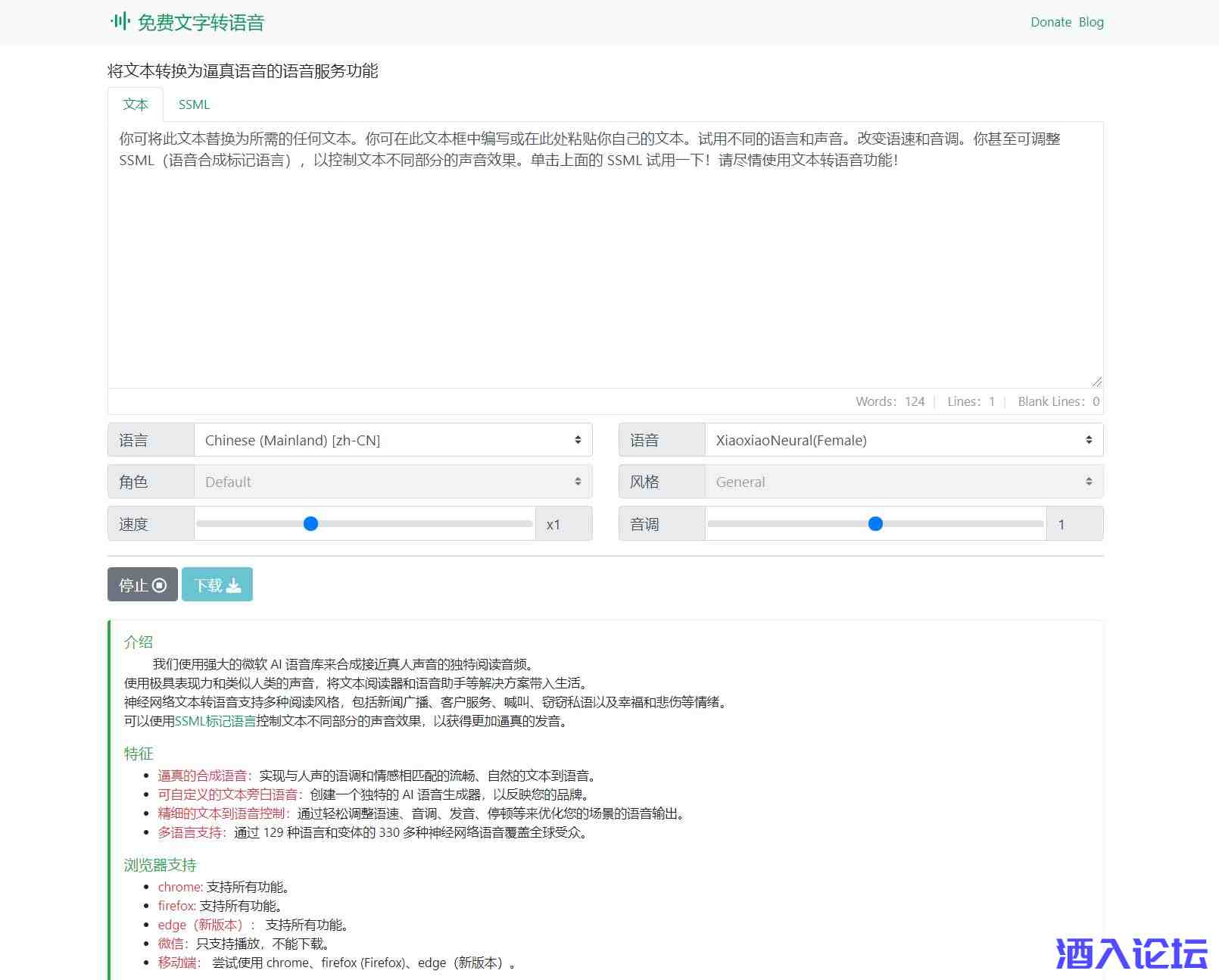Click the speed slider handle
The height and width of the screenshot is (980, 1219).
310,523
